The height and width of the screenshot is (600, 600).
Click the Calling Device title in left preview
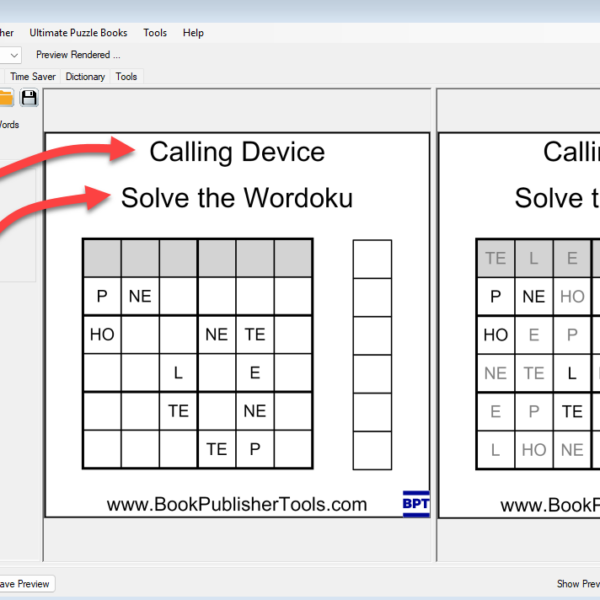click(237, 152)
